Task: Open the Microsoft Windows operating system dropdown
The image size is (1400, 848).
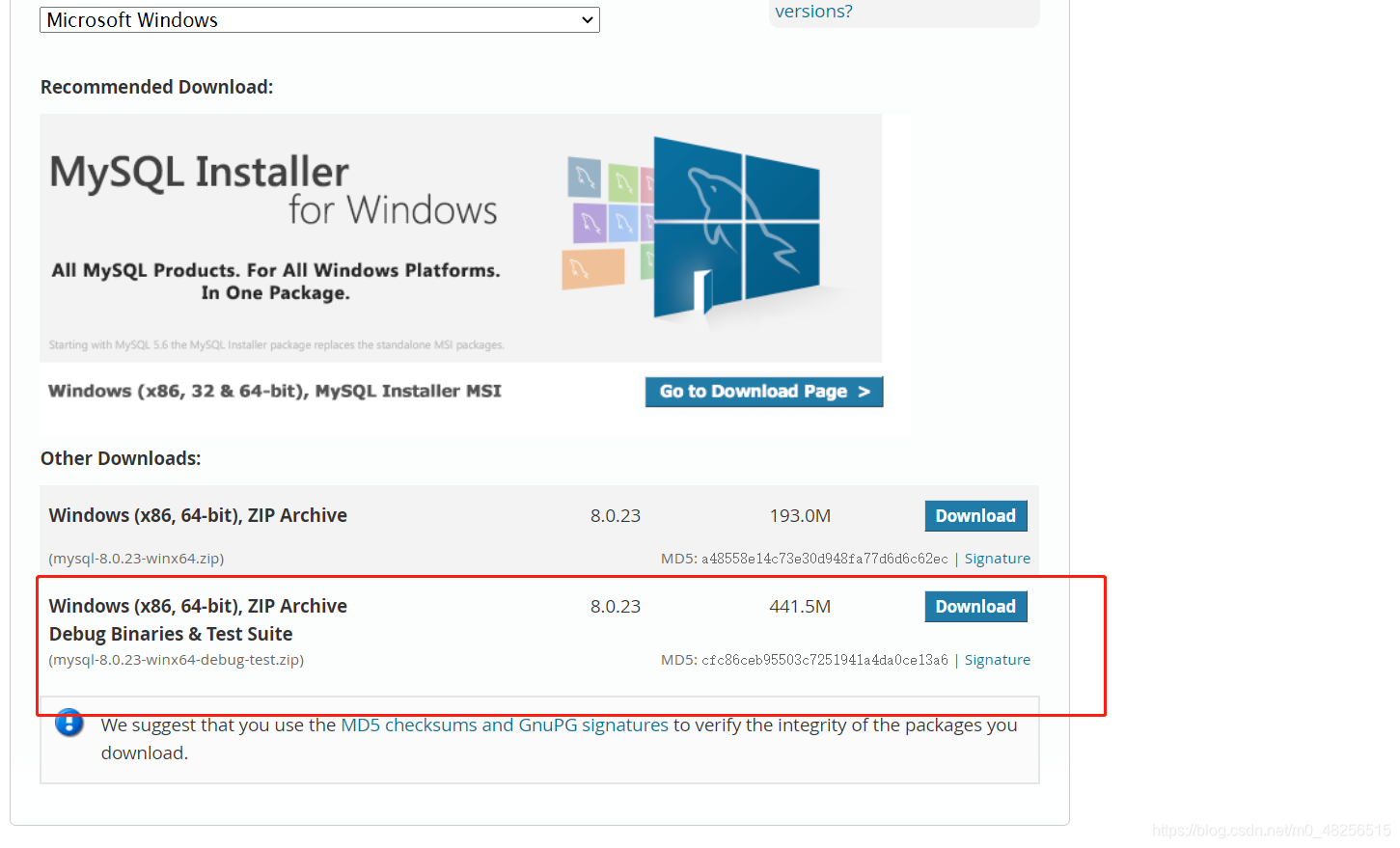Action: 319,19
